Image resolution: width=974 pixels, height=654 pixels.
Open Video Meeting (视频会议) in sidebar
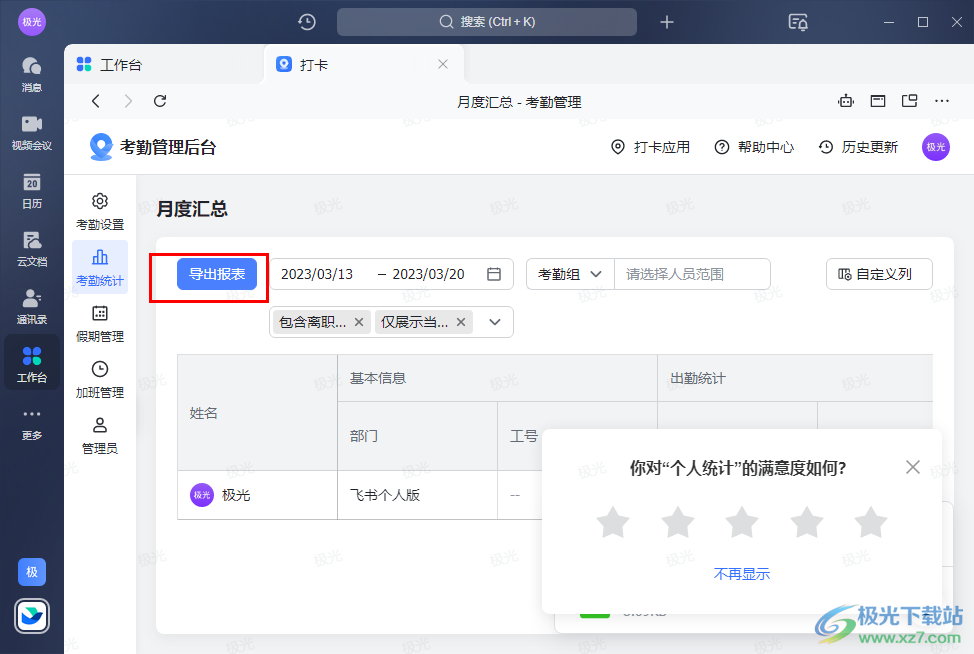32,132
